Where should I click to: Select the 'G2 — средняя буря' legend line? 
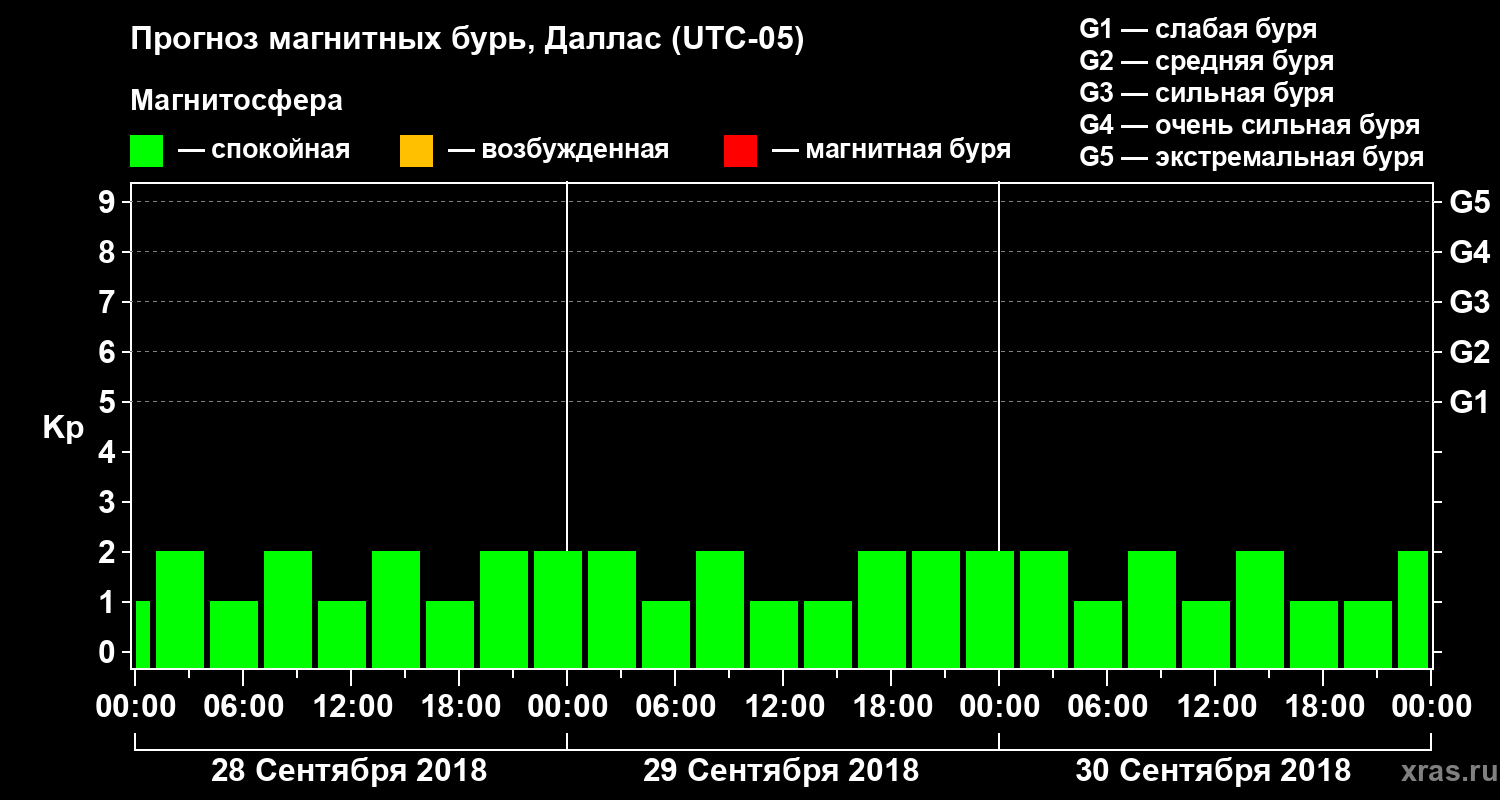click(1207, 61)
